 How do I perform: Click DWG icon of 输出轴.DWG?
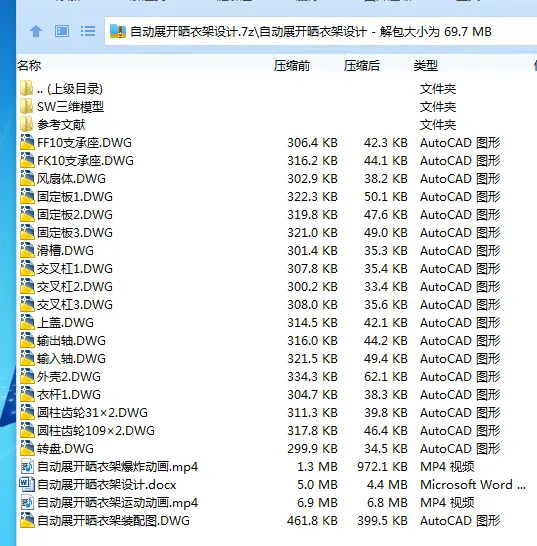tap(27, 340)
